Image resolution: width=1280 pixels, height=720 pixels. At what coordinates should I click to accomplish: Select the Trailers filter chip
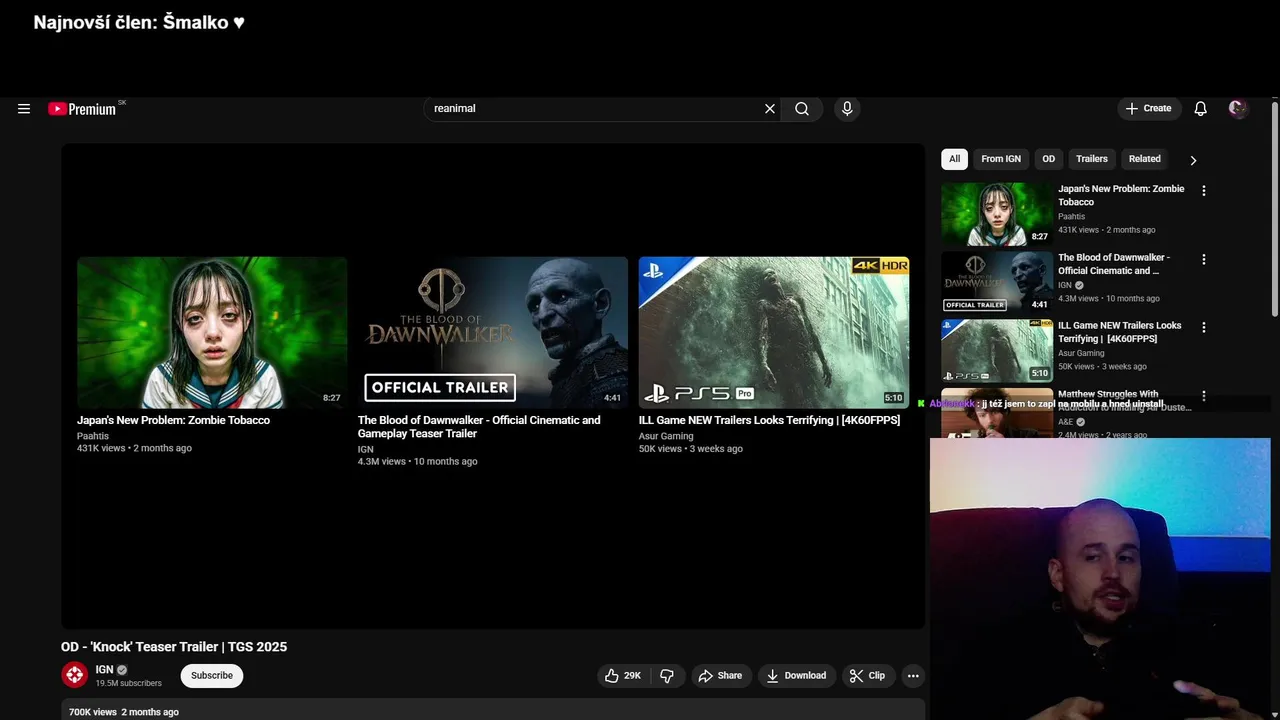pyautogui.click(x=1092, y=159)
